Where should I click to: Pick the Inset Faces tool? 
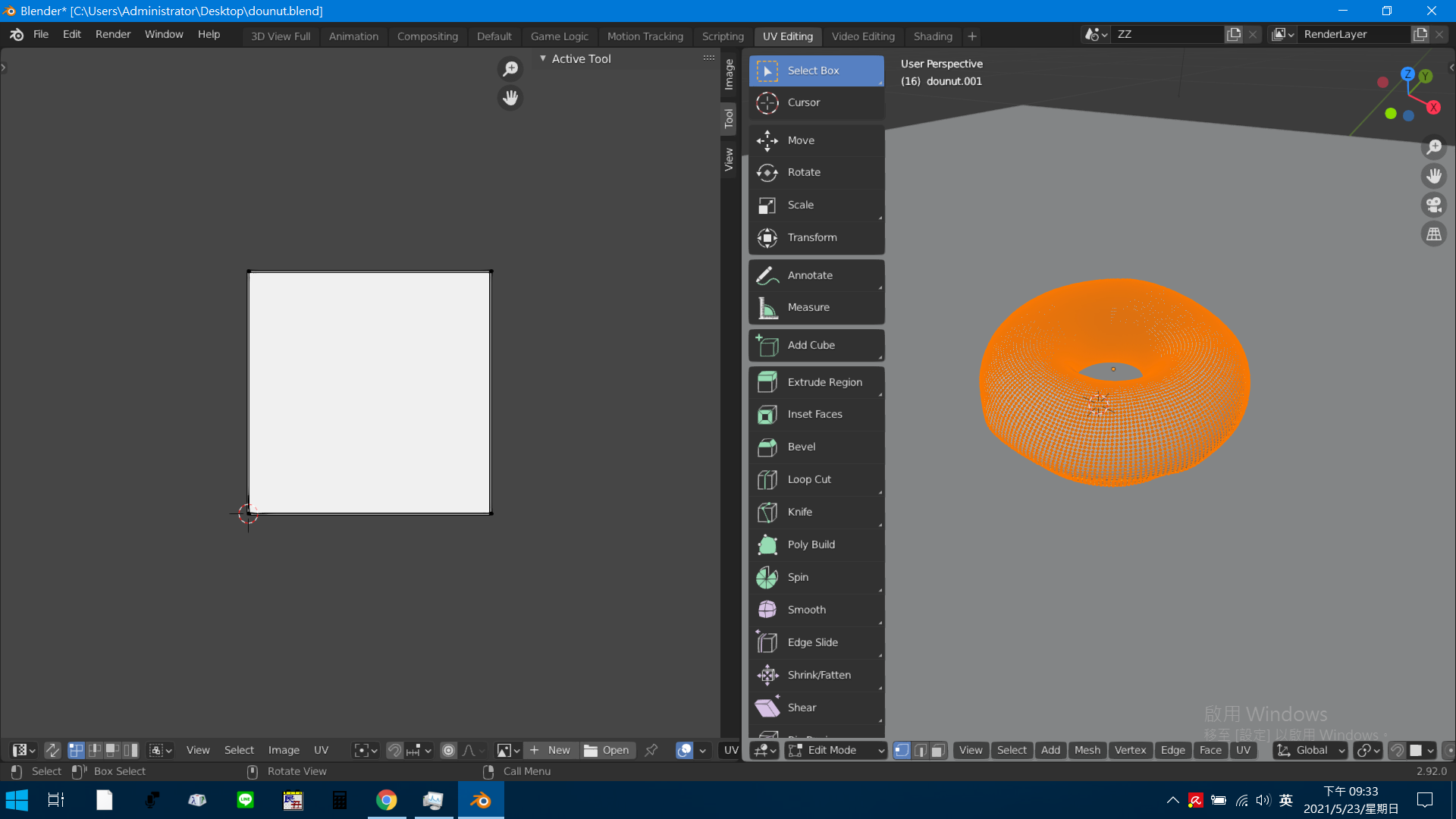point(817,414)
